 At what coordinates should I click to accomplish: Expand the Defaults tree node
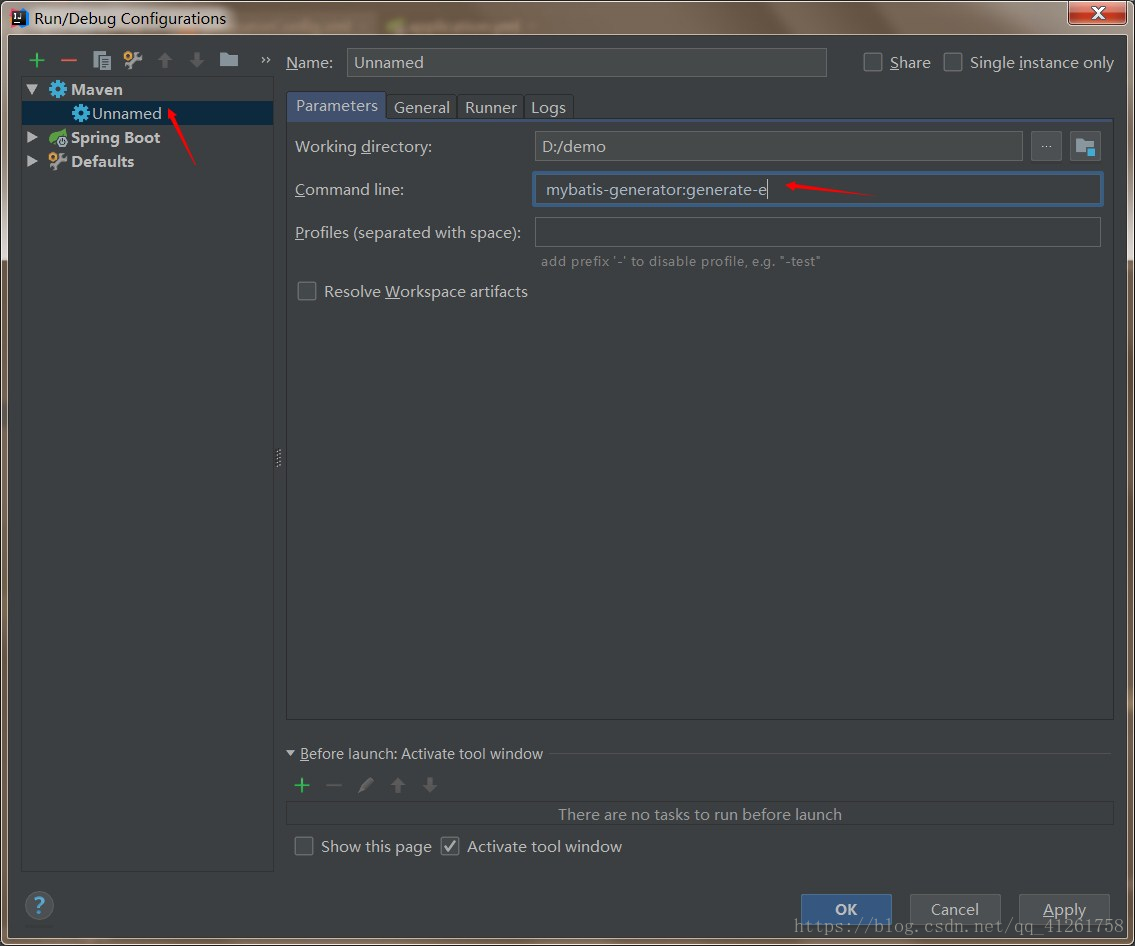[32, 161]
